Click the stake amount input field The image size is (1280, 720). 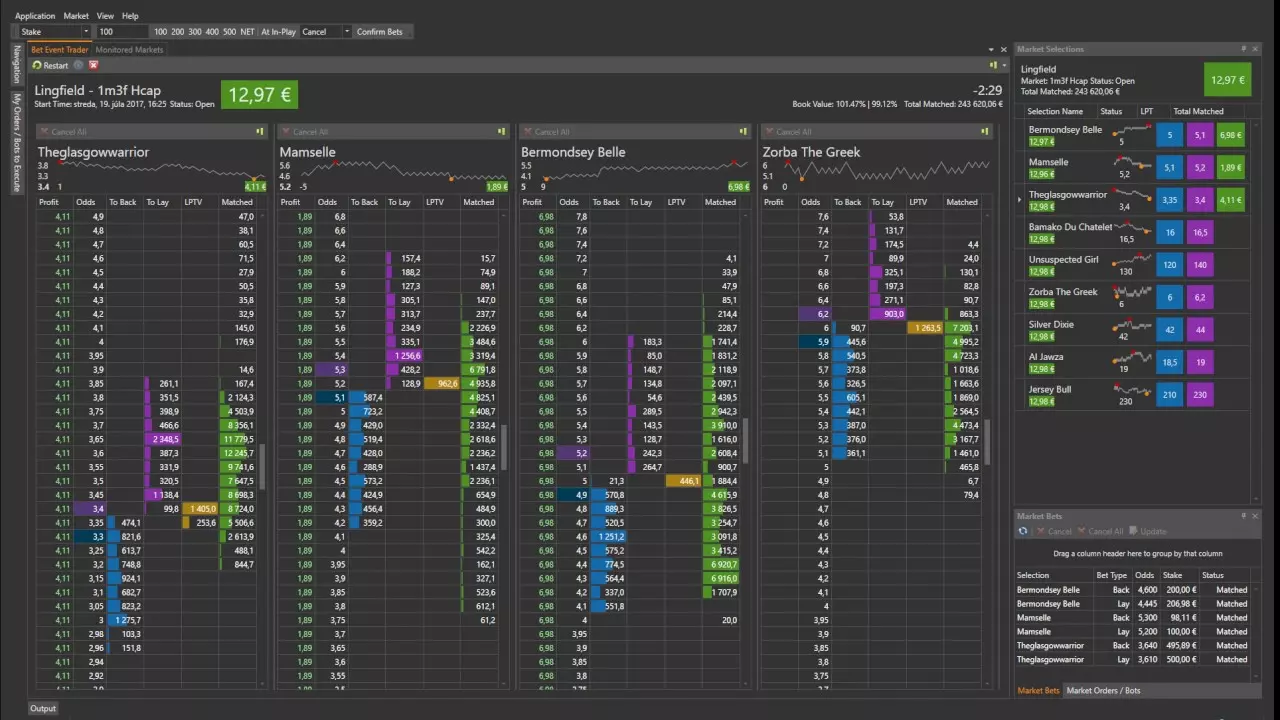click(x=122, y=32)
